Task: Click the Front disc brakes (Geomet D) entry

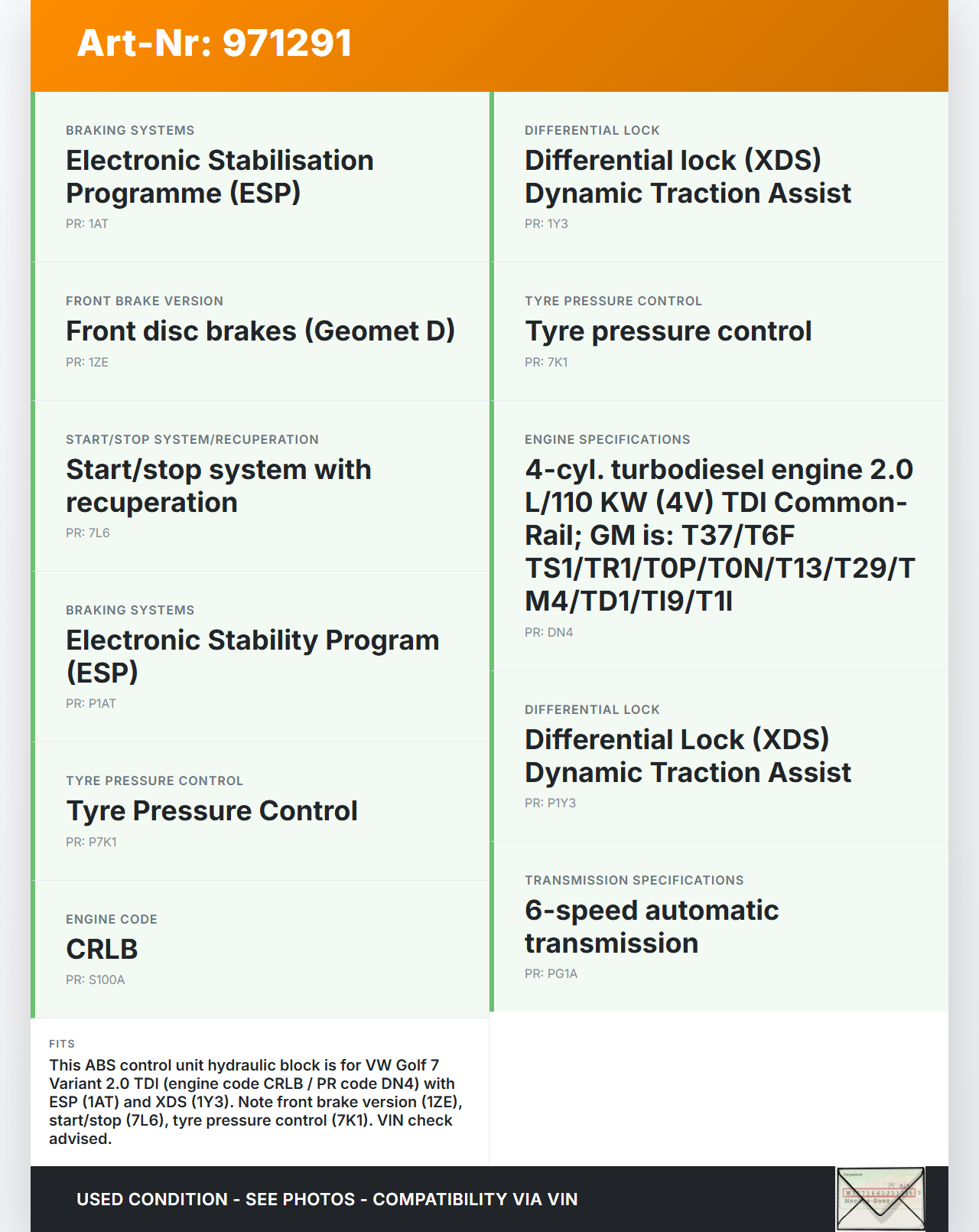Action: (x=260, y=331)
